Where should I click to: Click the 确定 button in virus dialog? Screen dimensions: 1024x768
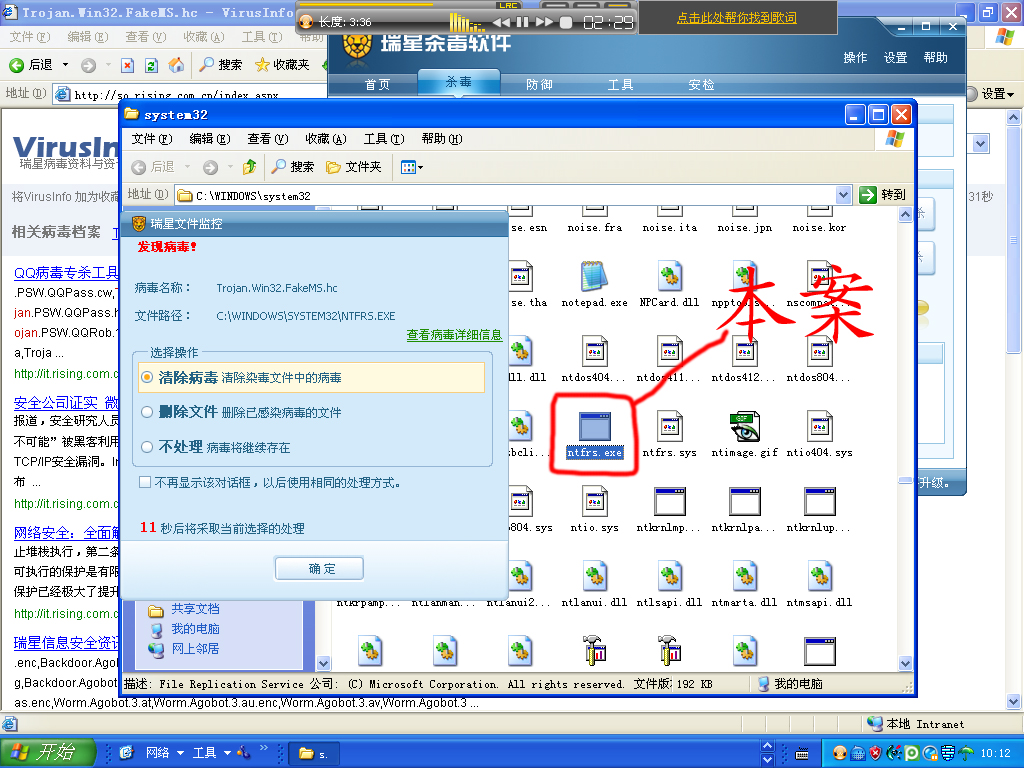coord(319,568)
